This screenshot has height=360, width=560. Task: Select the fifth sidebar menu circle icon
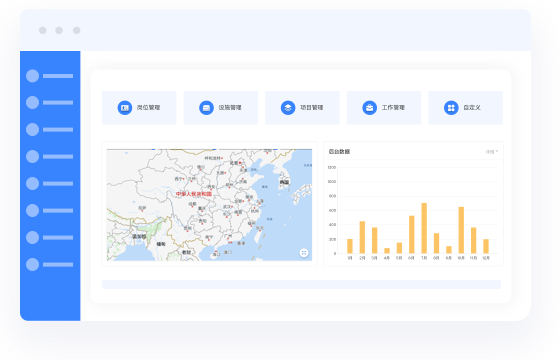click(32, 184)
